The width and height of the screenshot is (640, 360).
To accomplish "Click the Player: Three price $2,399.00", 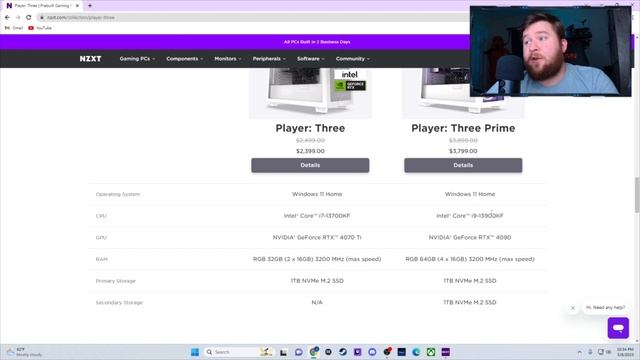I will click(310, 151).
